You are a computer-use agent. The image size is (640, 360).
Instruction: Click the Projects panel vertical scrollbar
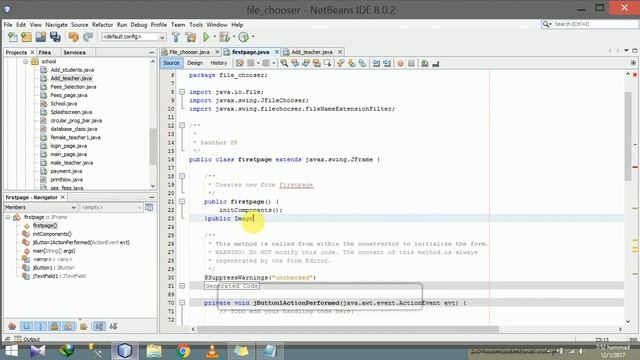pos(153,147)
